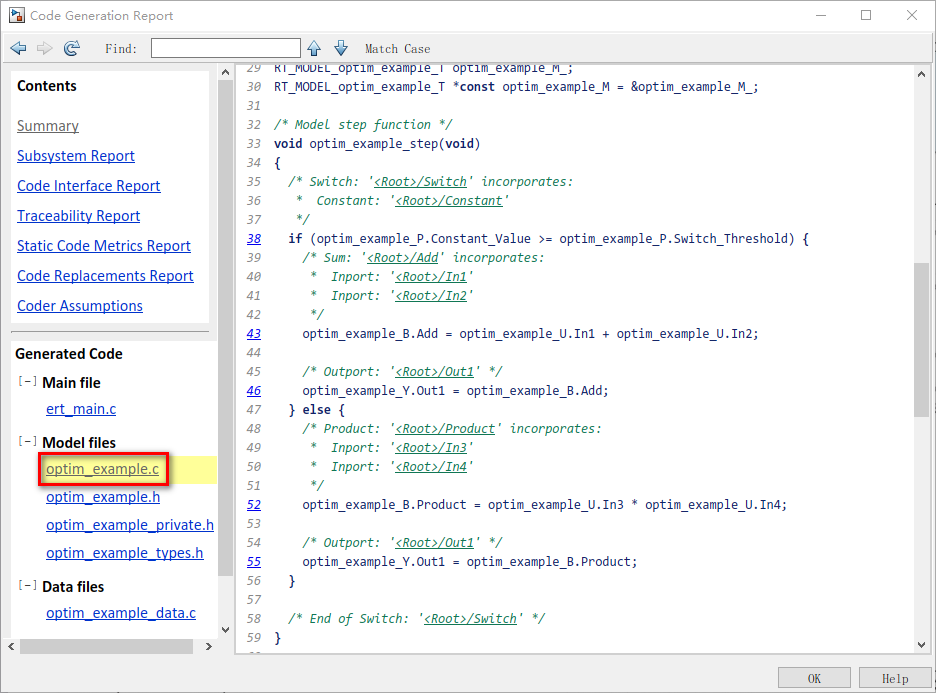Find previous match with up arrow

pos(314,48)
